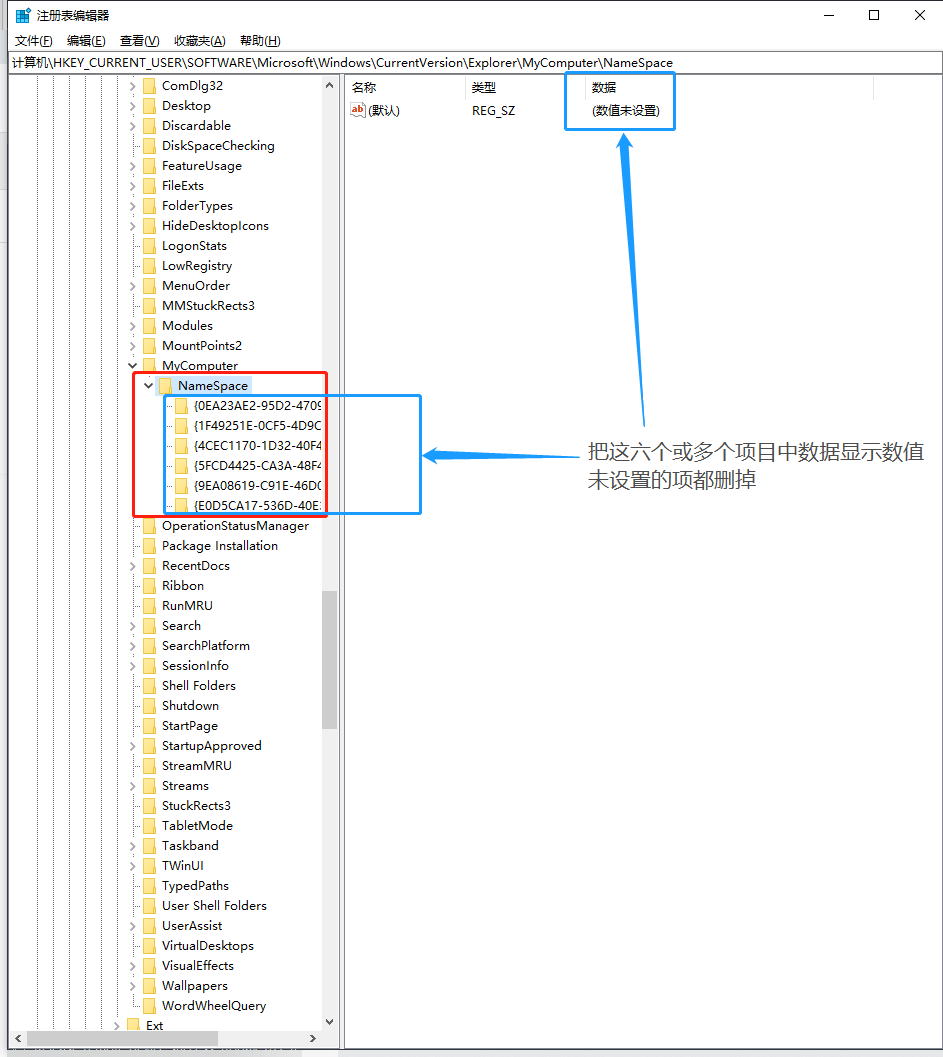Open the 文件(F) menu

coord(34,40)
